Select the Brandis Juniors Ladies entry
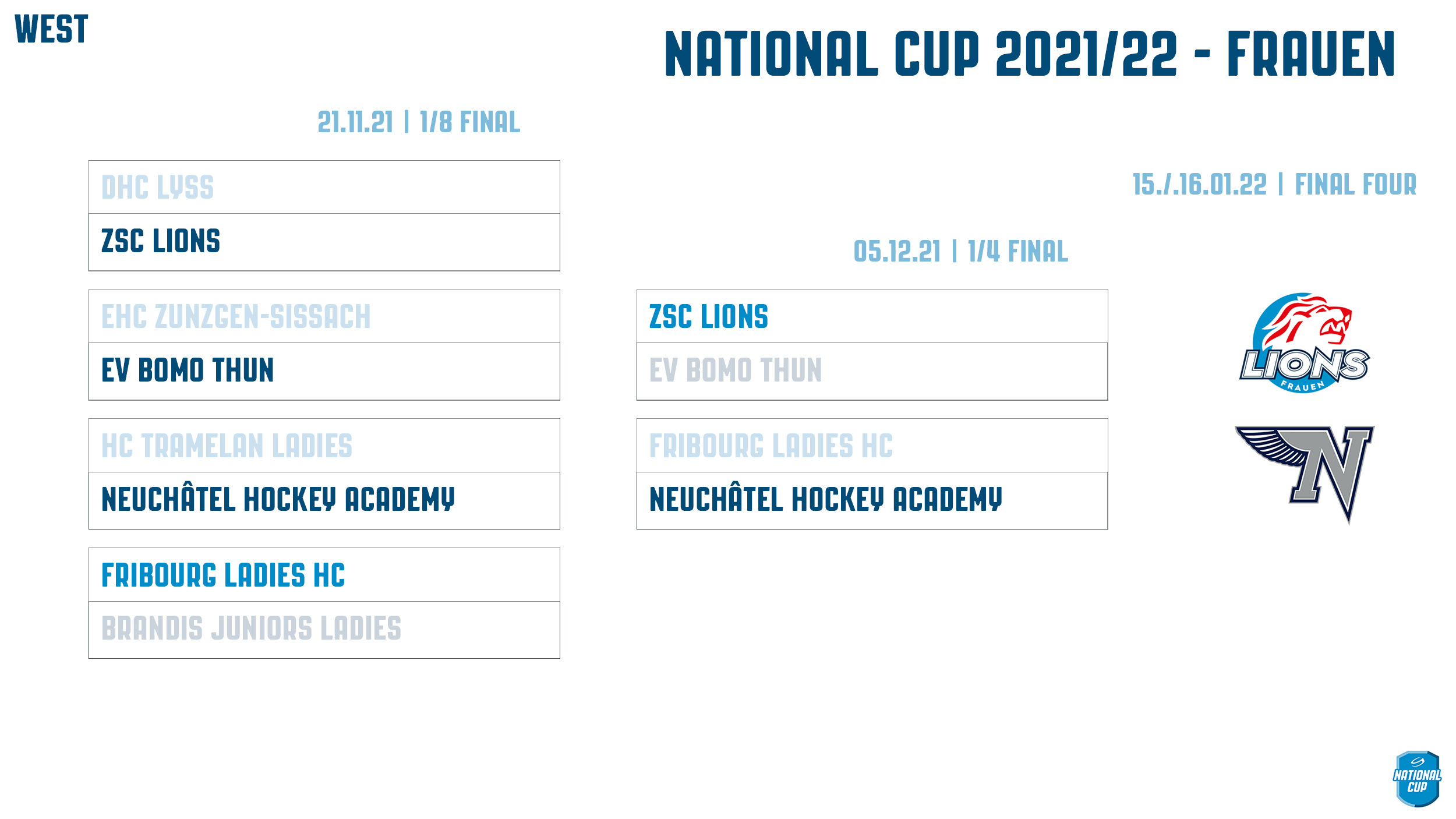1456x819 pixels. pyautogui.click(x=251, y=629)
